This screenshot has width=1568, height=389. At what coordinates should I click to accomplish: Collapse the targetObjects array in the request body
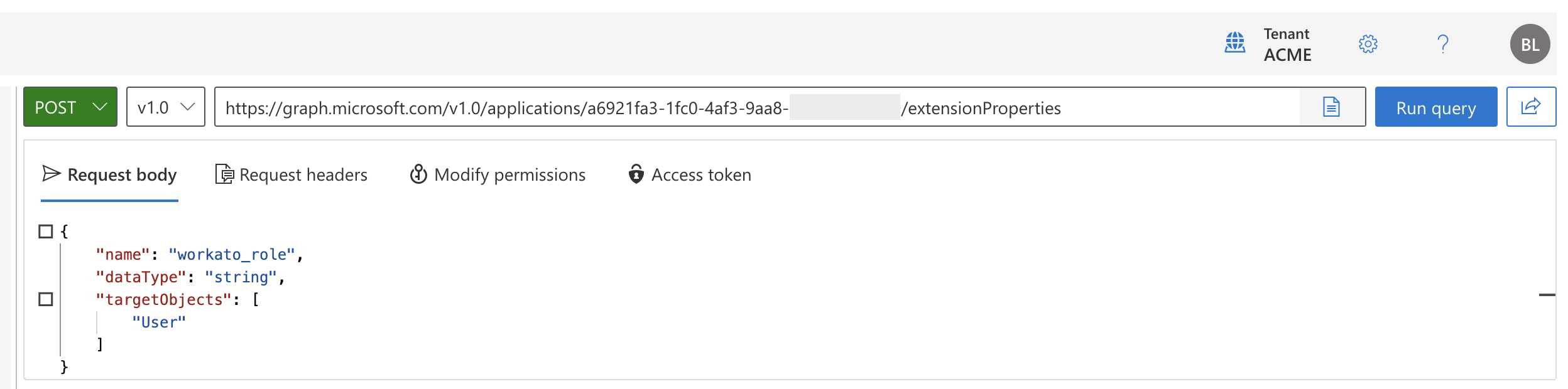[x=45, y=299]
